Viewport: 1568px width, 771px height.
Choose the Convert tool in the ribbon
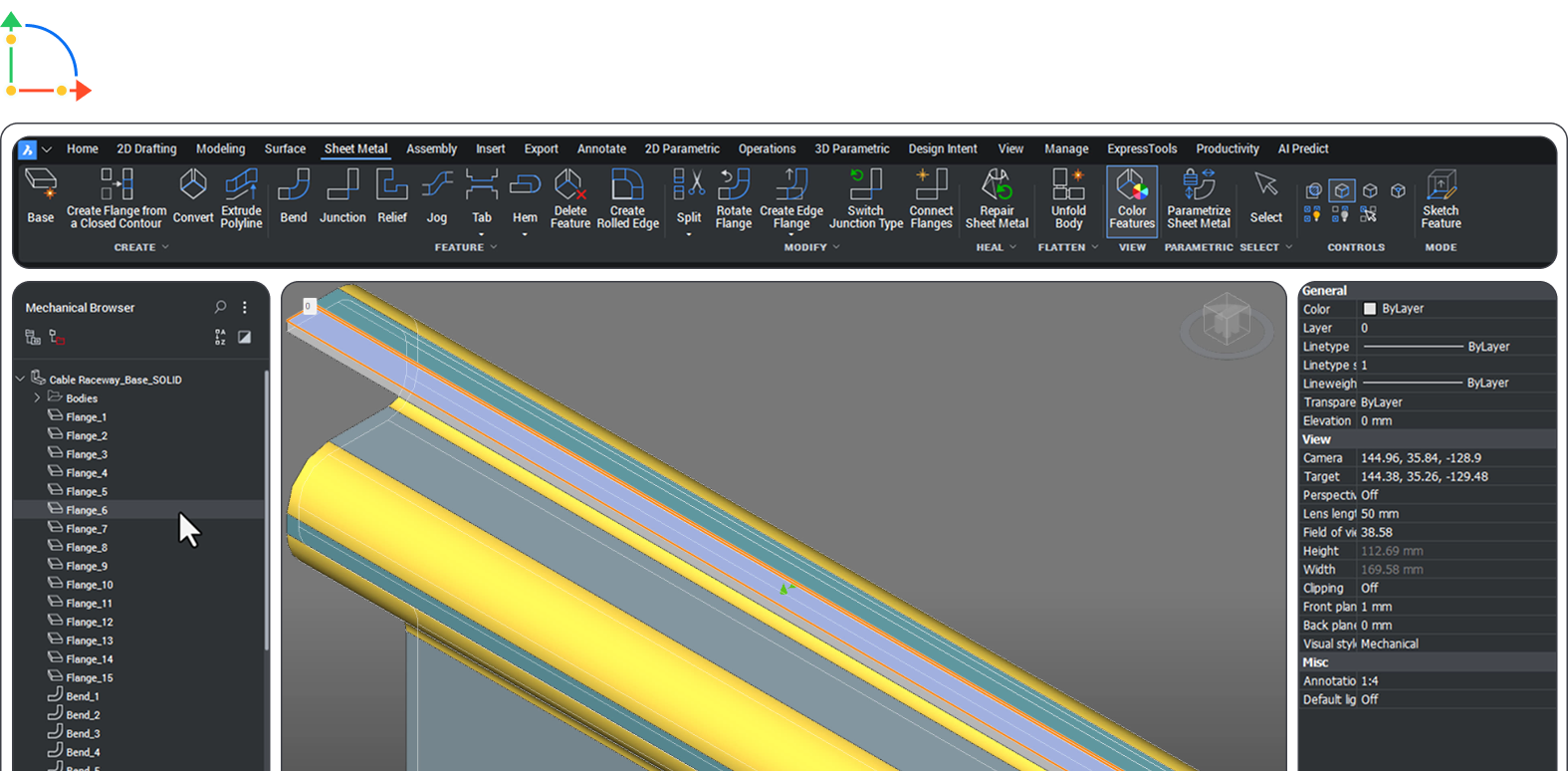[193, 197]
